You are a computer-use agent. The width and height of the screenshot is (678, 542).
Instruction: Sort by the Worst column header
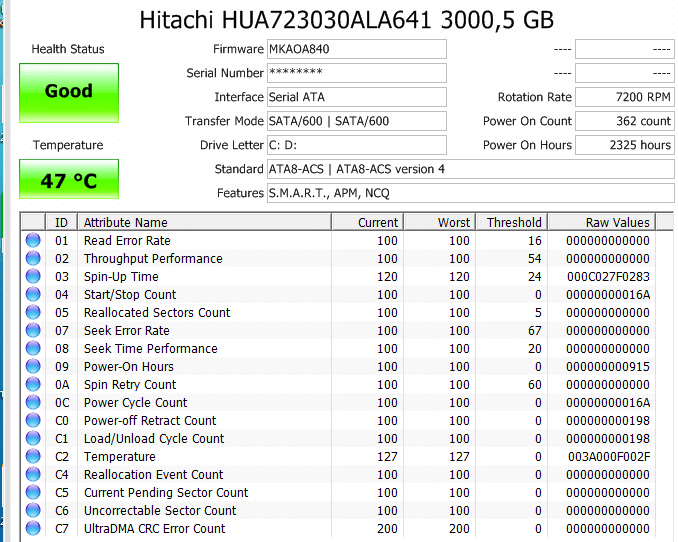pos(440,222)
